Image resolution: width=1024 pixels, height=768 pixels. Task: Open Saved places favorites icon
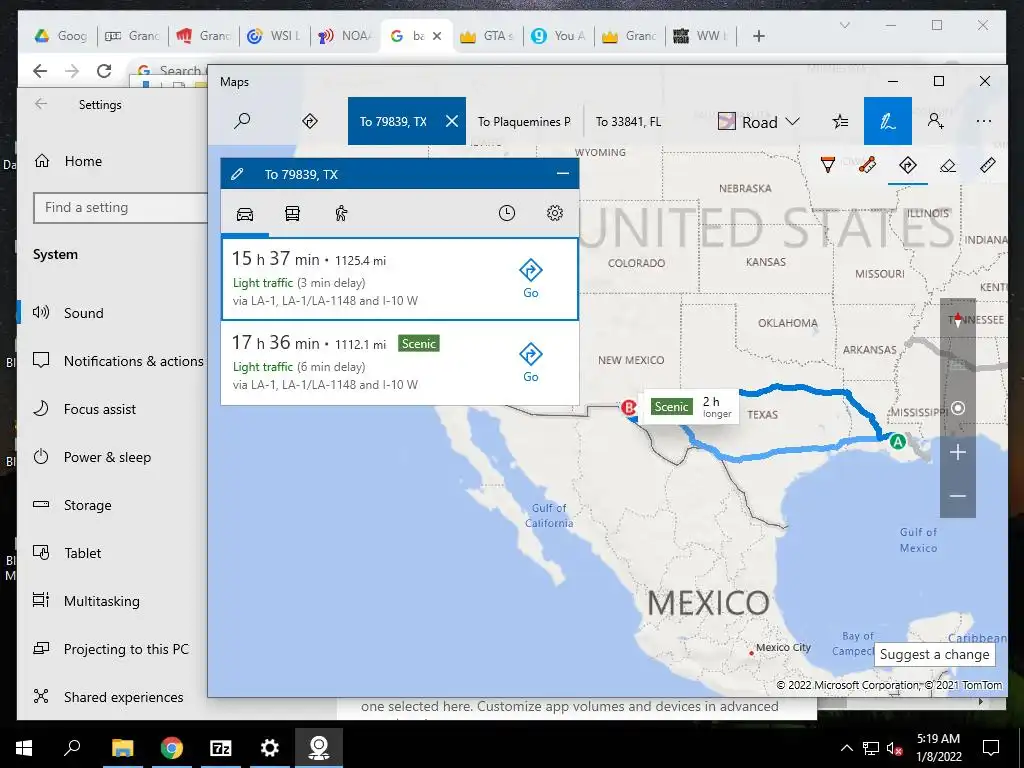tap(840, 121)
